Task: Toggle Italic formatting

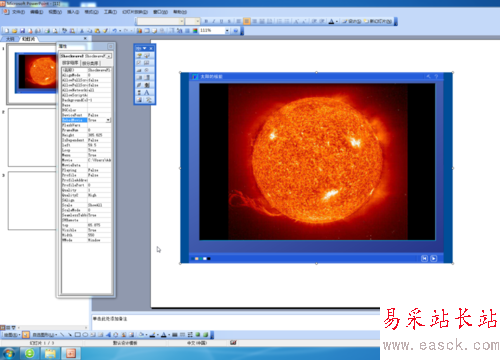Action: coord(213,21)
